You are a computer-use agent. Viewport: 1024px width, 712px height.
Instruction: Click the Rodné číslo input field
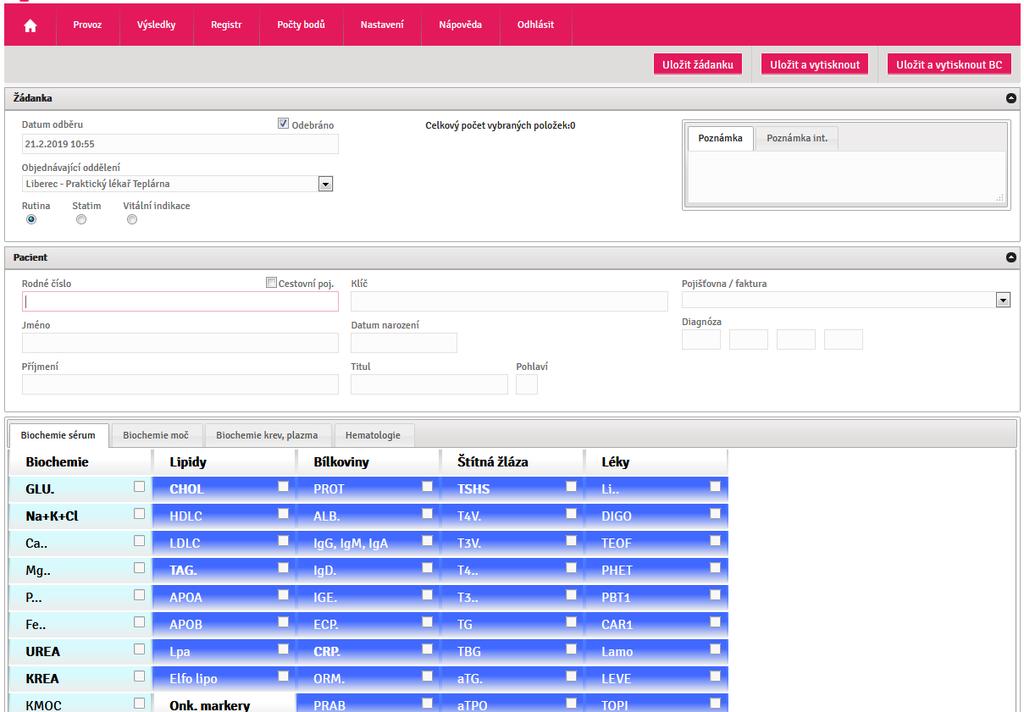coord(180,301)
